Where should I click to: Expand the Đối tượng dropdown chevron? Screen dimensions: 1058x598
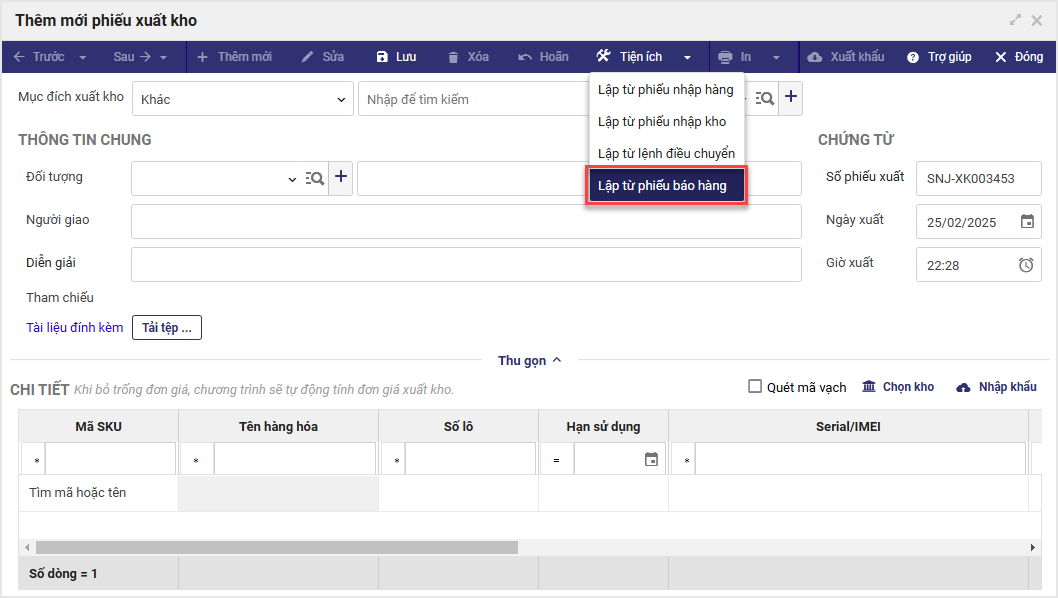[x=292, y=179]
